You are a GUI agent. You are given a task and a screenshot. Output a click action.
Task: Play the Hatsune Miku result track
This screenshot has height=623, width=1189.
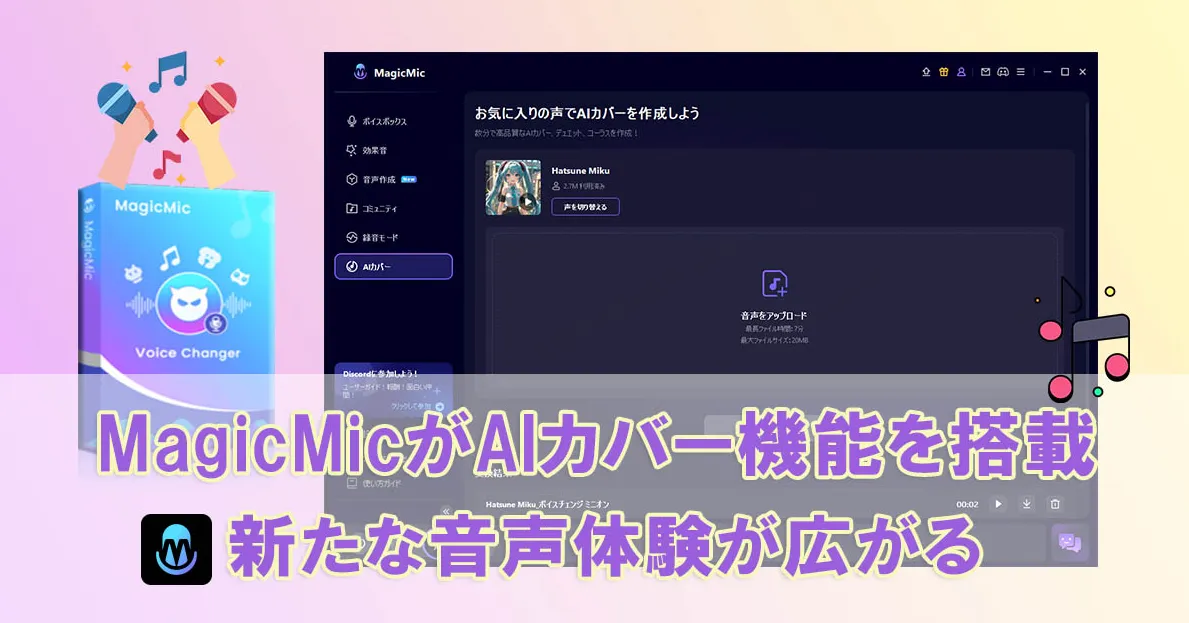(998, 505)
